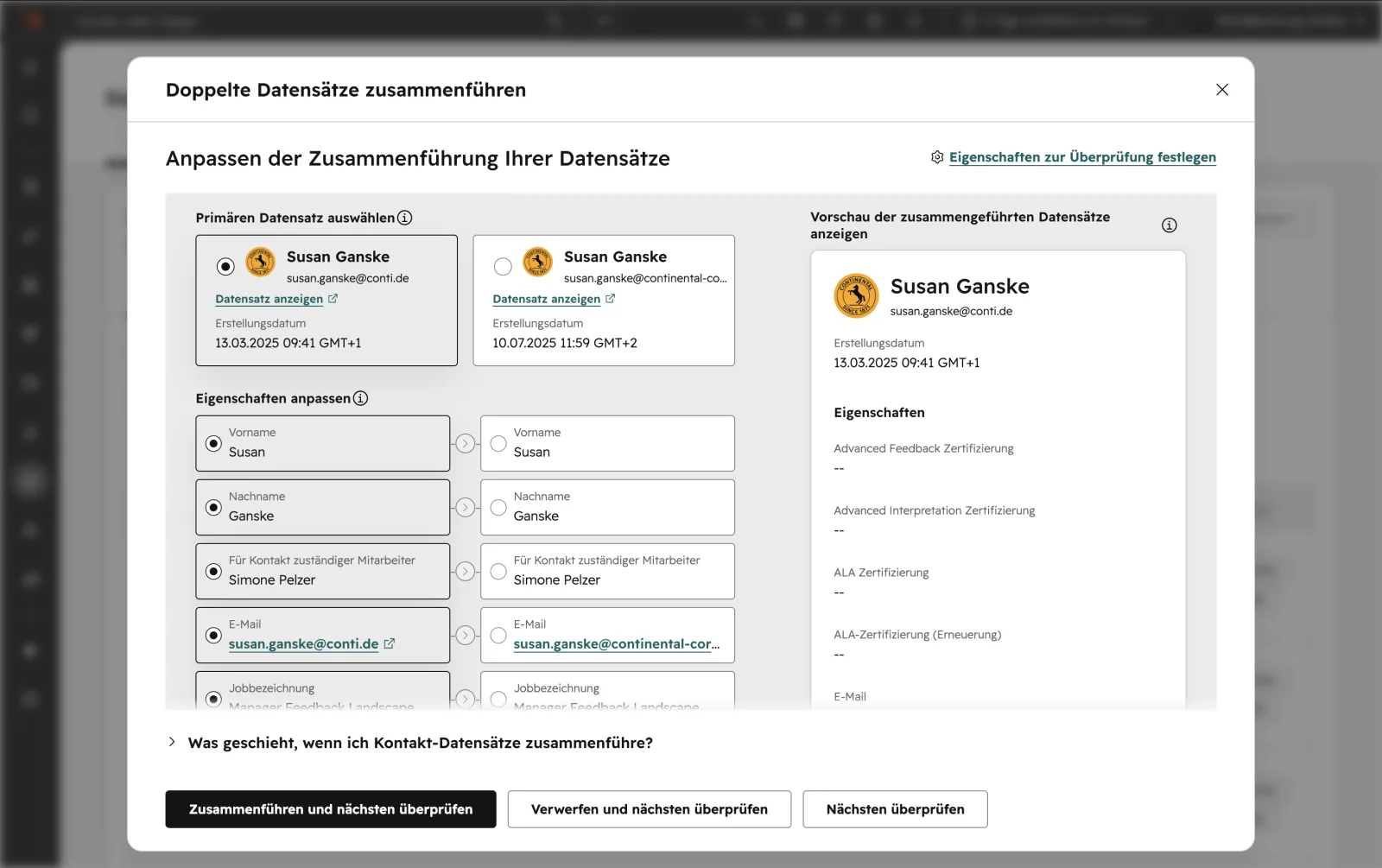Click arrow icon between Nachname fields
The image size is (1382, 868).
click(x=466, y=507)
